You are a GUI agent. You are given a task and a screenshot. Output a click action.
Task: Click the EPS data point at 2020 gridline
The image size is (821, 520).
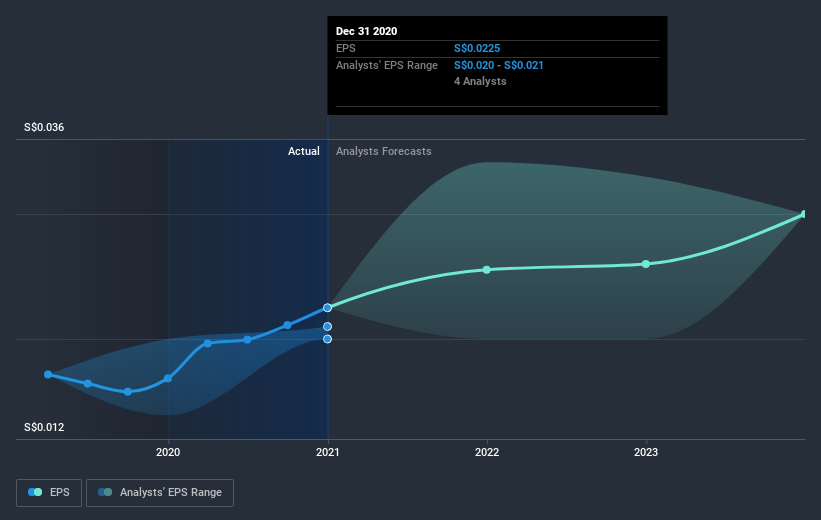click(x=168, y=378)
